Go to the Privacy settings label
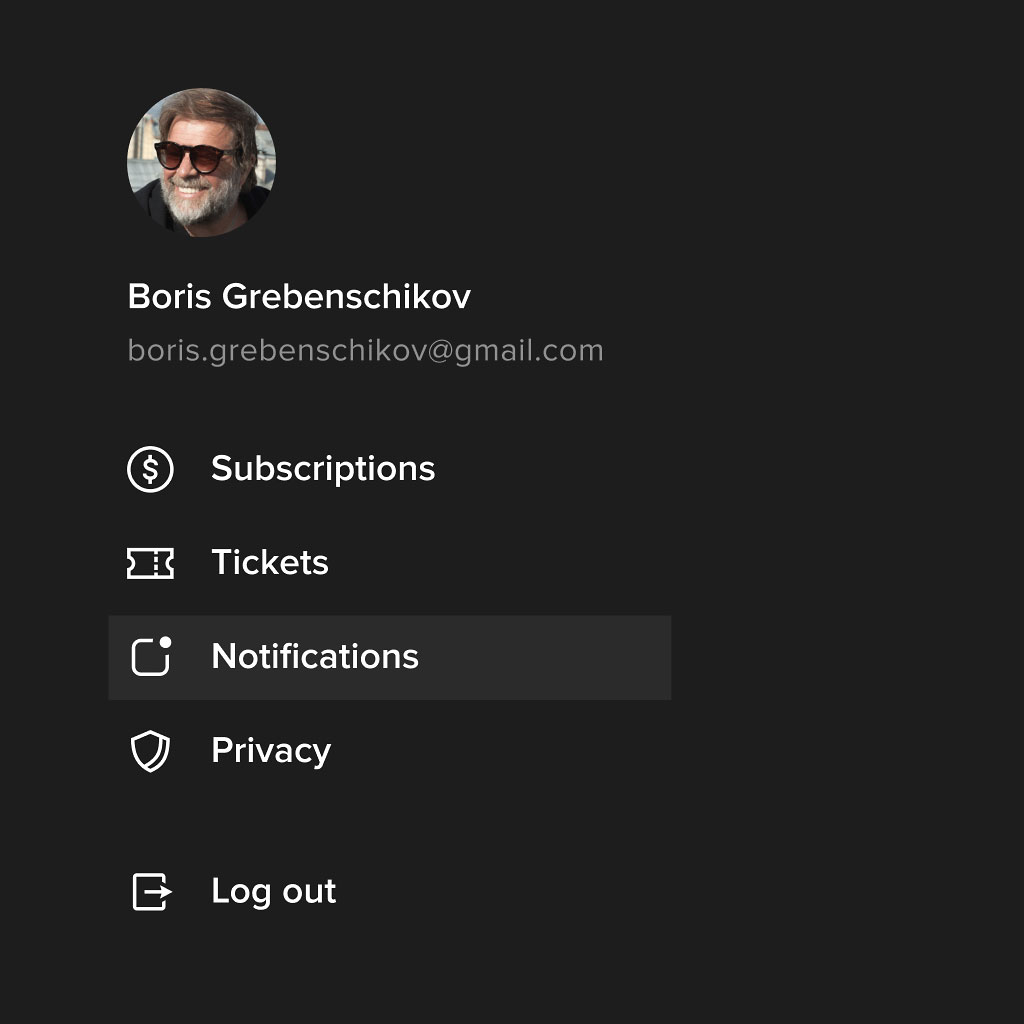This screenshot has width=1024, height=1024. 271,751
